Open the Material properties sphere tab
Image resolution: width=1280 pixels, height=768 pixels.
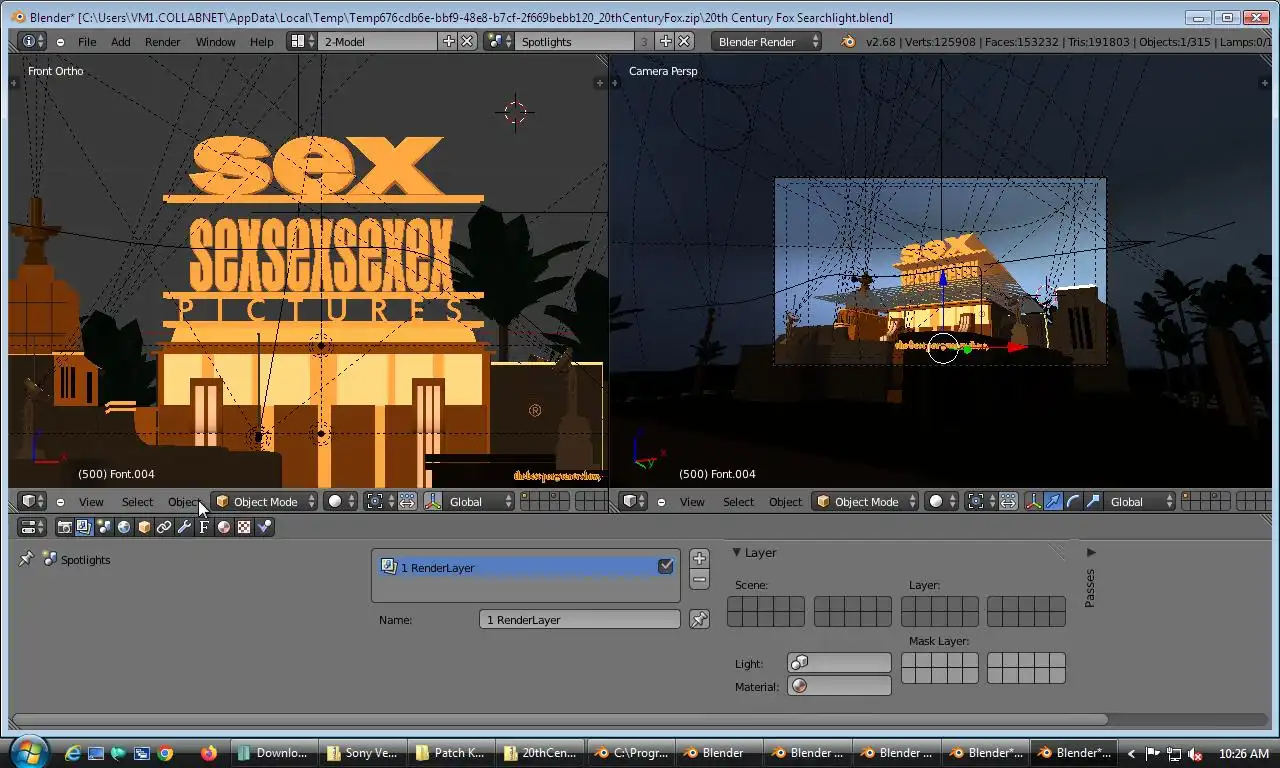click(x=224, y=527)
